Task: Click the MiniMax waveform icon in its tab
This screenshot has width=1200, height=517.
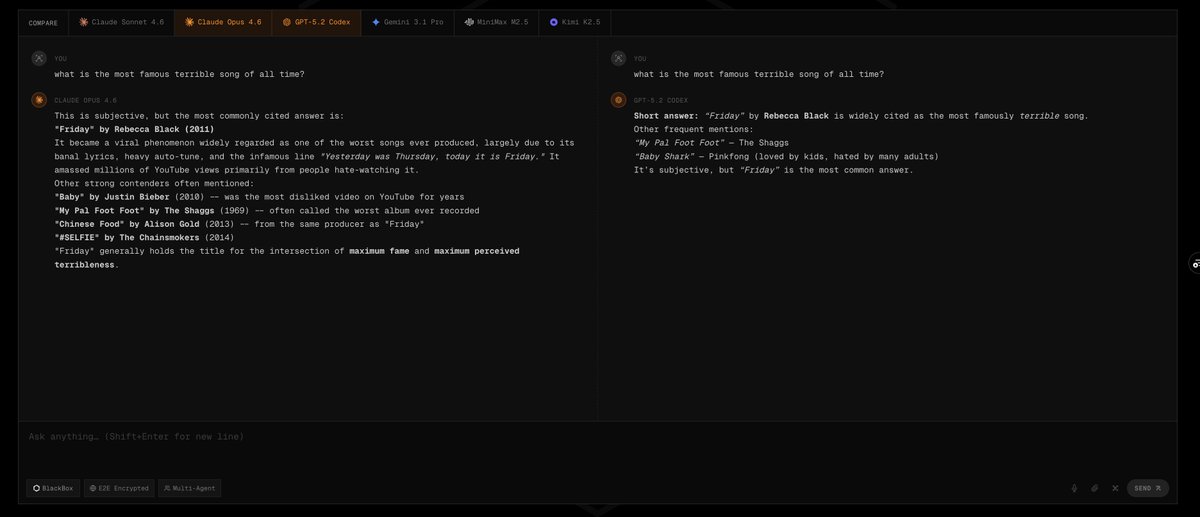Action: click(x=469, y=22)
